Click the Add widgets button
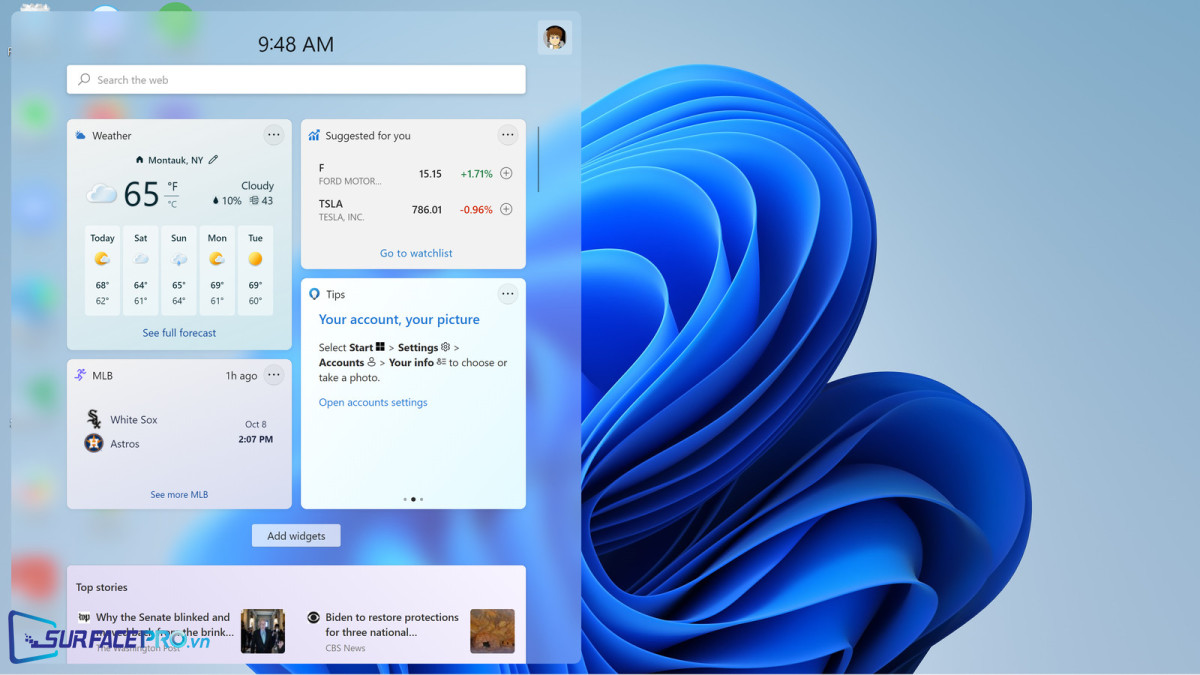This screenshot has height=675, width=1200. coord(296,536)
